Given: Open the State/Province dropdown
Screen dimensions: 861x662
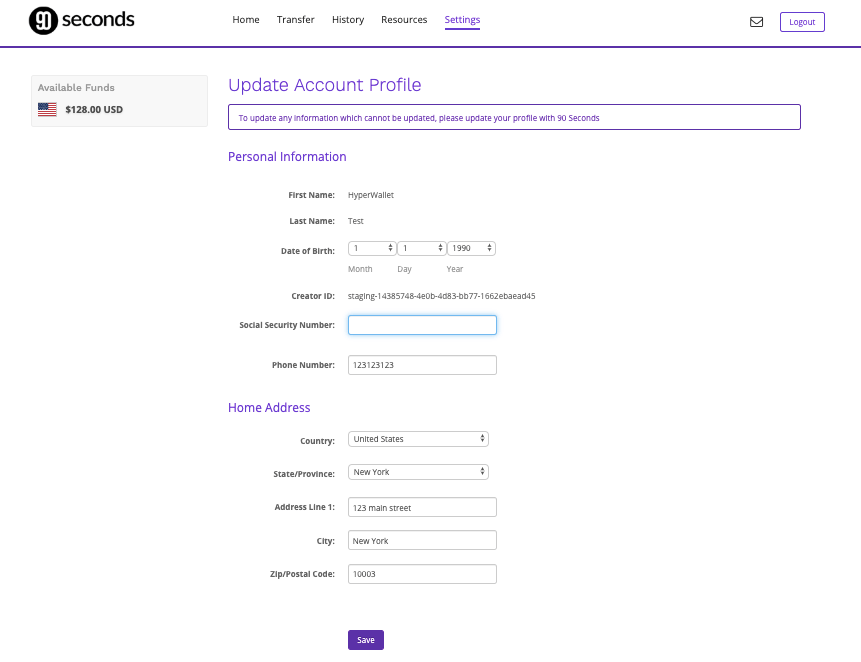Looking at the screenshot, I should pos(418,471).
